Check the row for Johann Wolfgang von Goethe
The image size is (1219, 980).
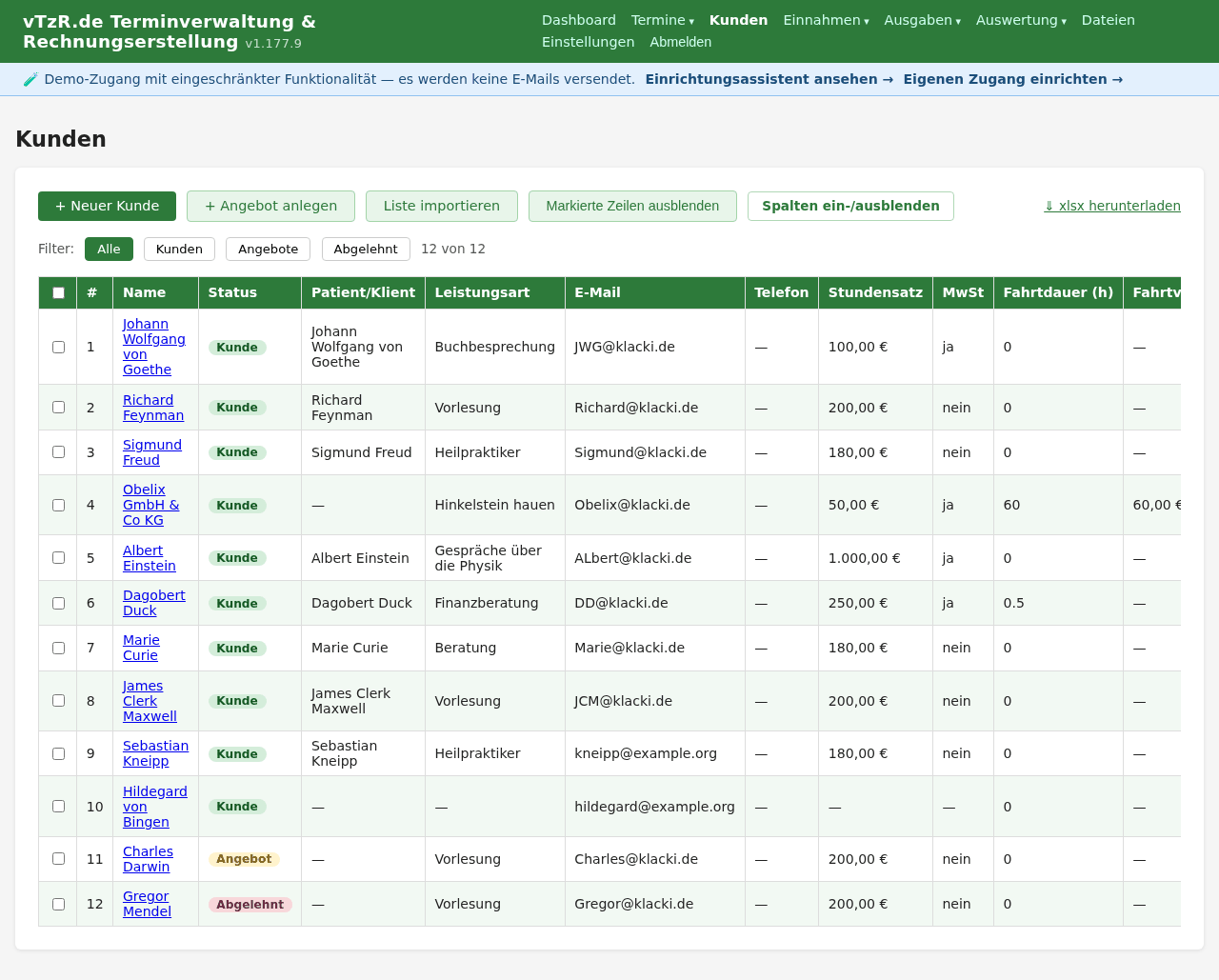pyautogui.click(x=58, y=347)
